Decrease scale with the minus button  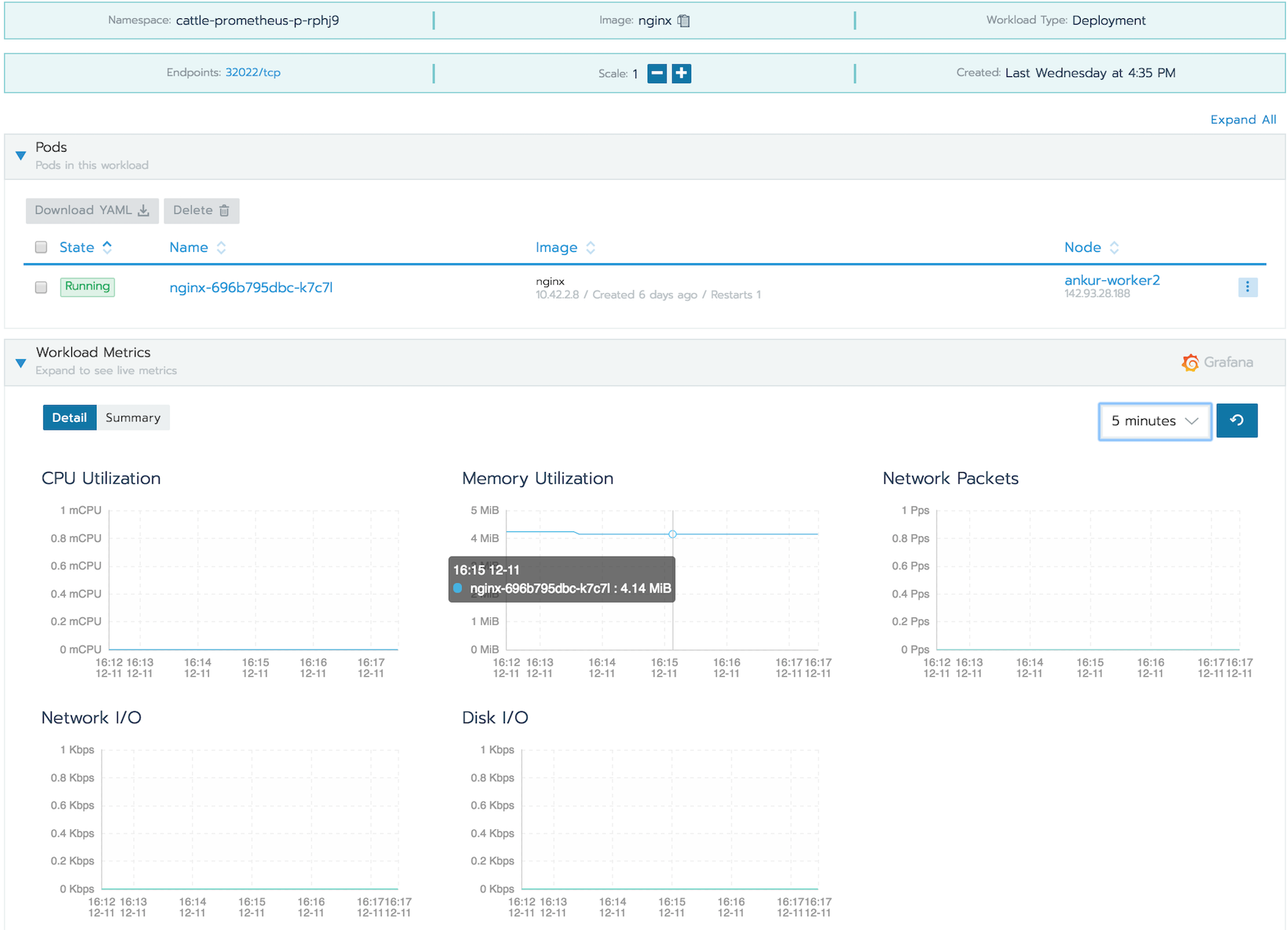click(657, 73)
